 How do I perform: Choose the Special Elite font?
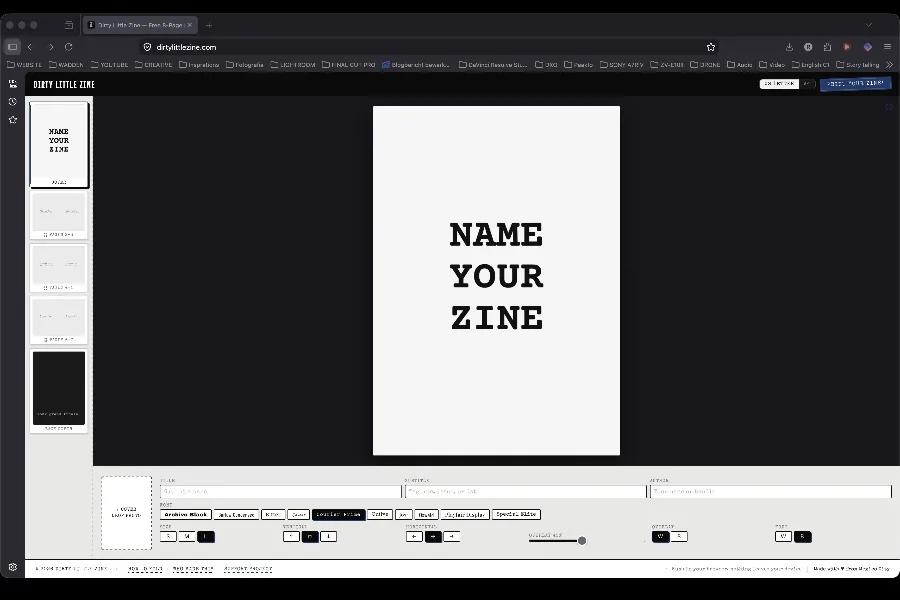pos(516,514)
